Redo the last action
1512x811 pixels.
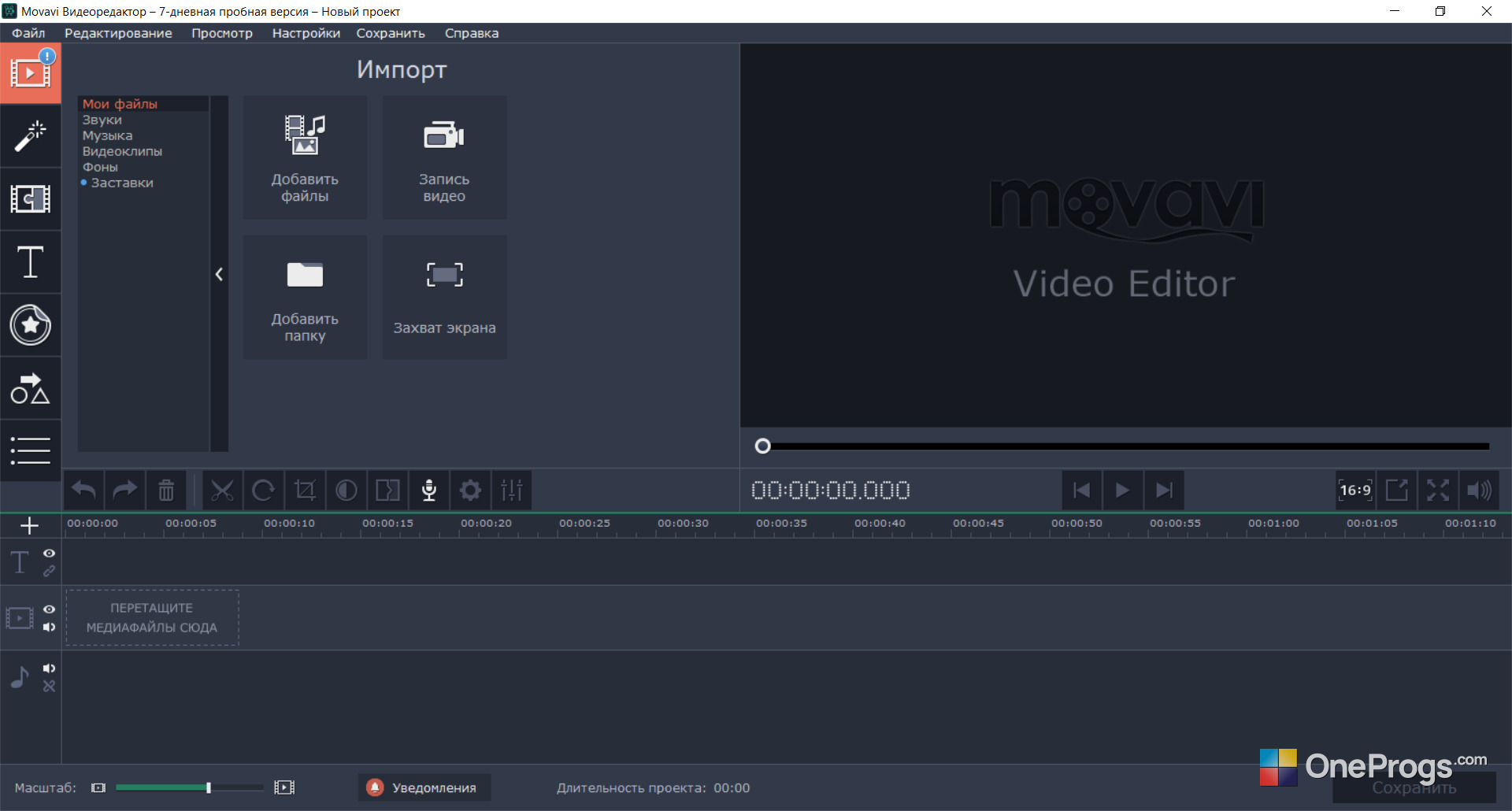[x=125, y=491]
